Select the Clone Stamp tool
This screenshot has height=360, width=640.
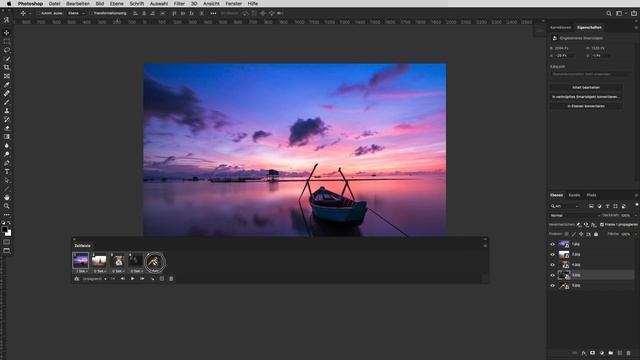(x=7, y=111)
